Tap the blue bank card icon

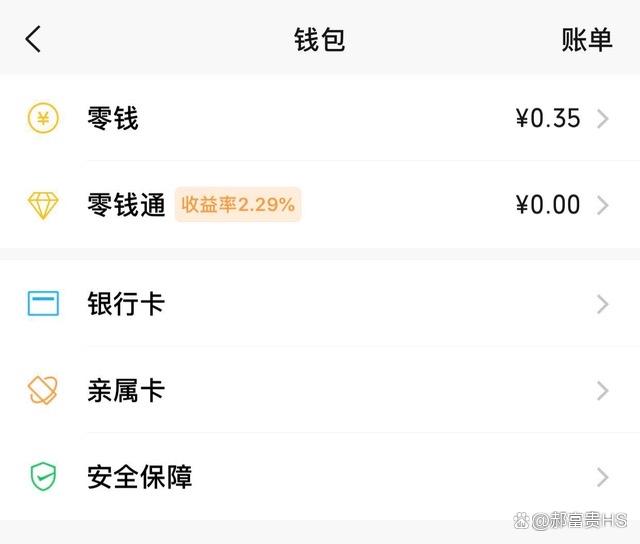click(x=43, y=304)
